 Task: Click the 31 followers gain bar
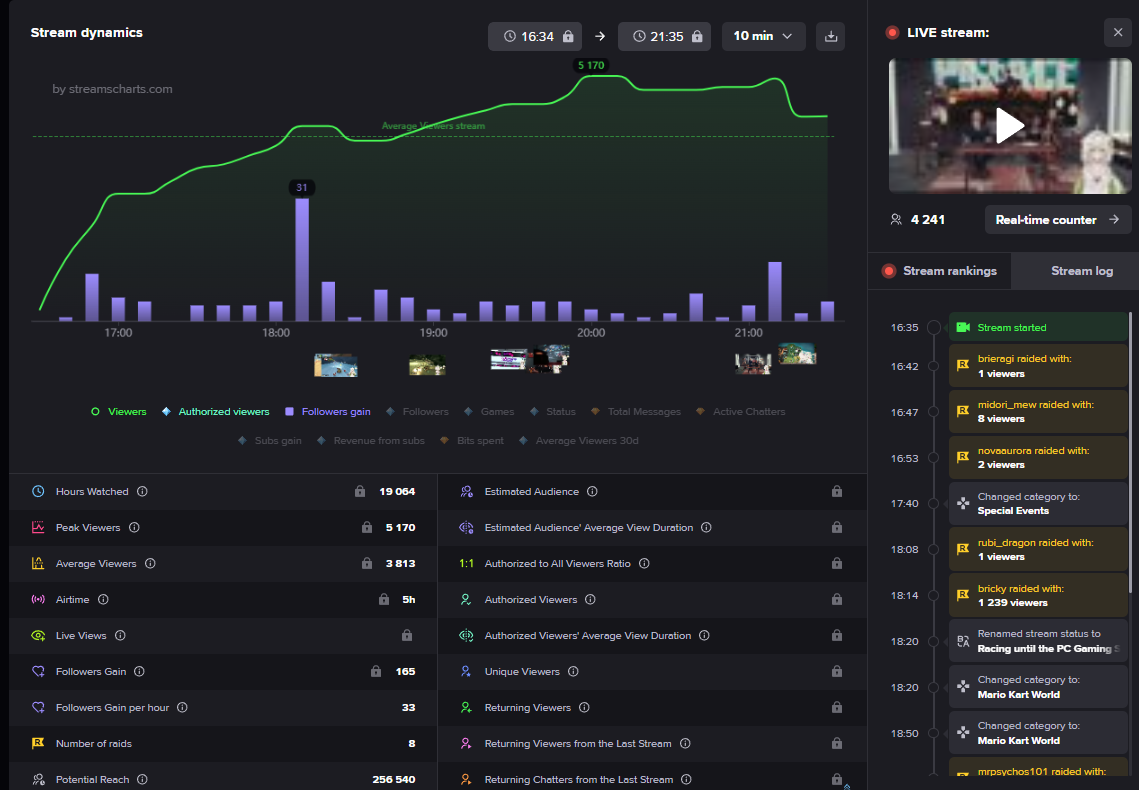click(x=302, y=259)
